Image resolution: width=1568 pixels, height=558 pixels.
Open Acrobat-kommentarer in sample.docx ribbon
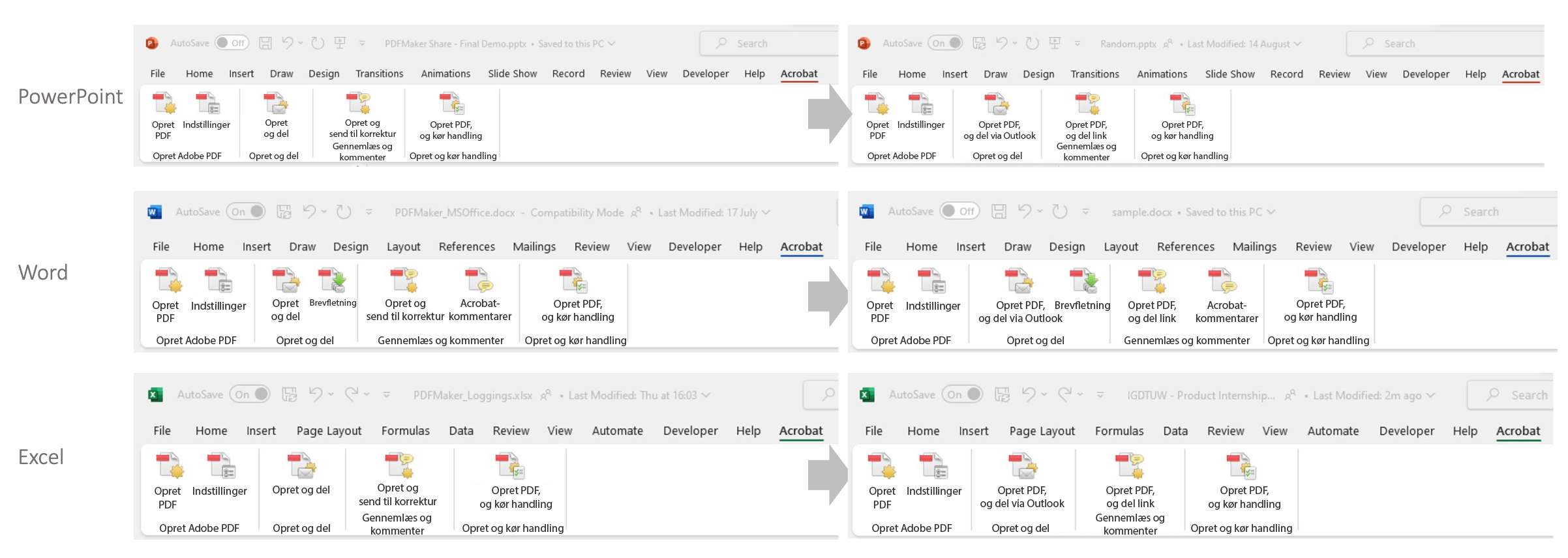[1227, 295]
